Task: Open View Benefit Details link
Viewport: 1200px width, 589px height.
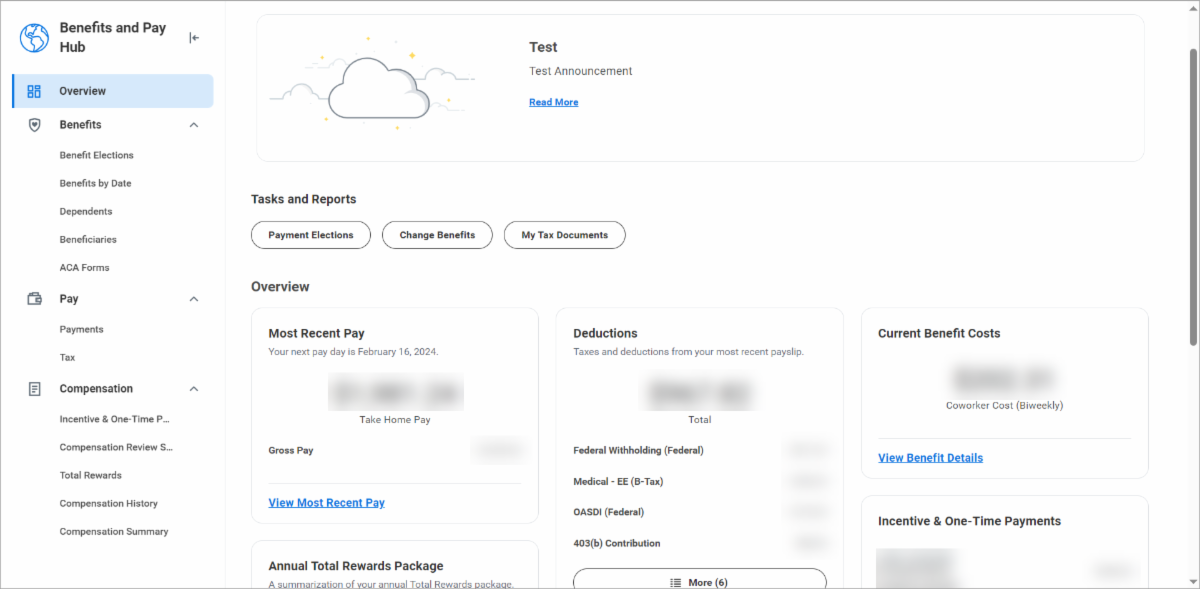Action: coord(930,457)
